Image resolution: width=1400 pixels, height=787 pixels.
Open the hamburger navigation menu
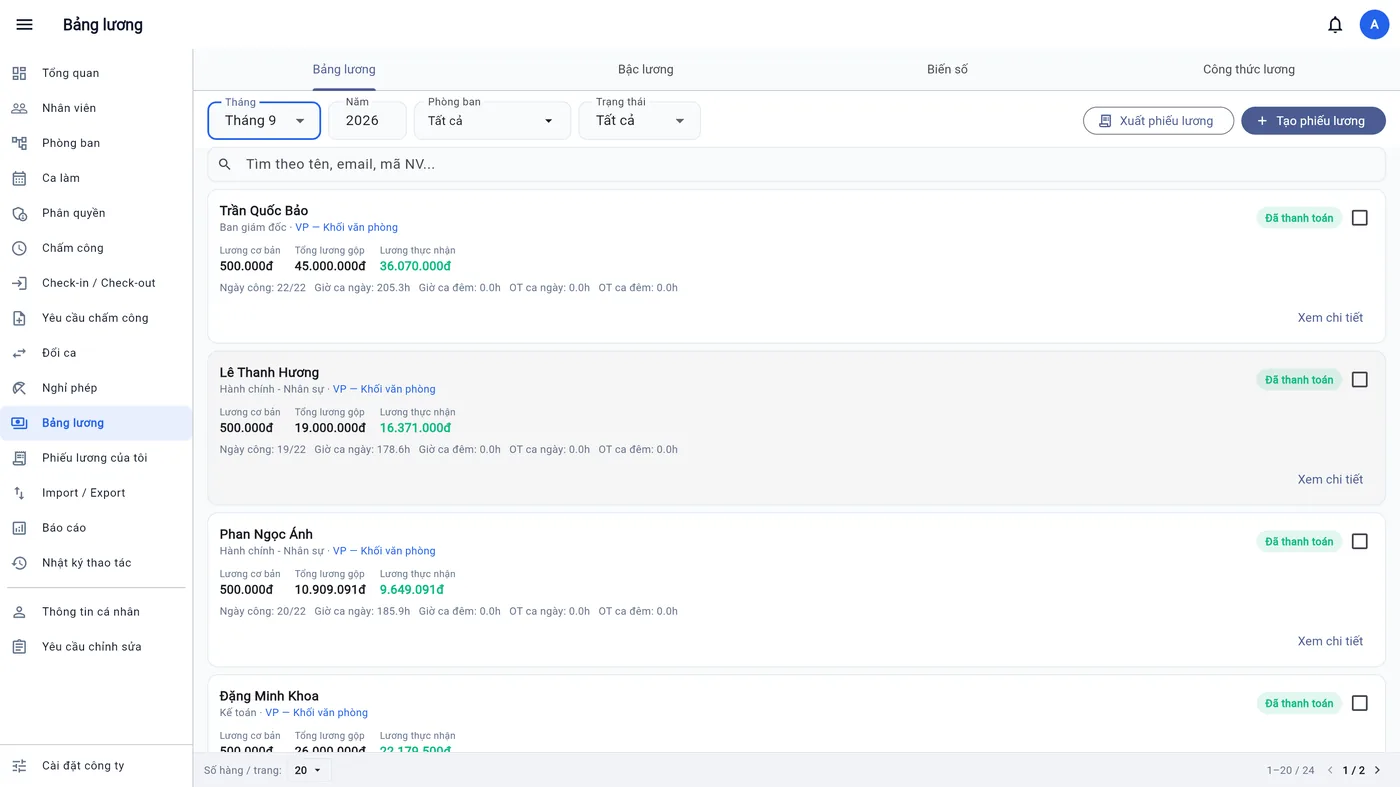click(25, 25)
